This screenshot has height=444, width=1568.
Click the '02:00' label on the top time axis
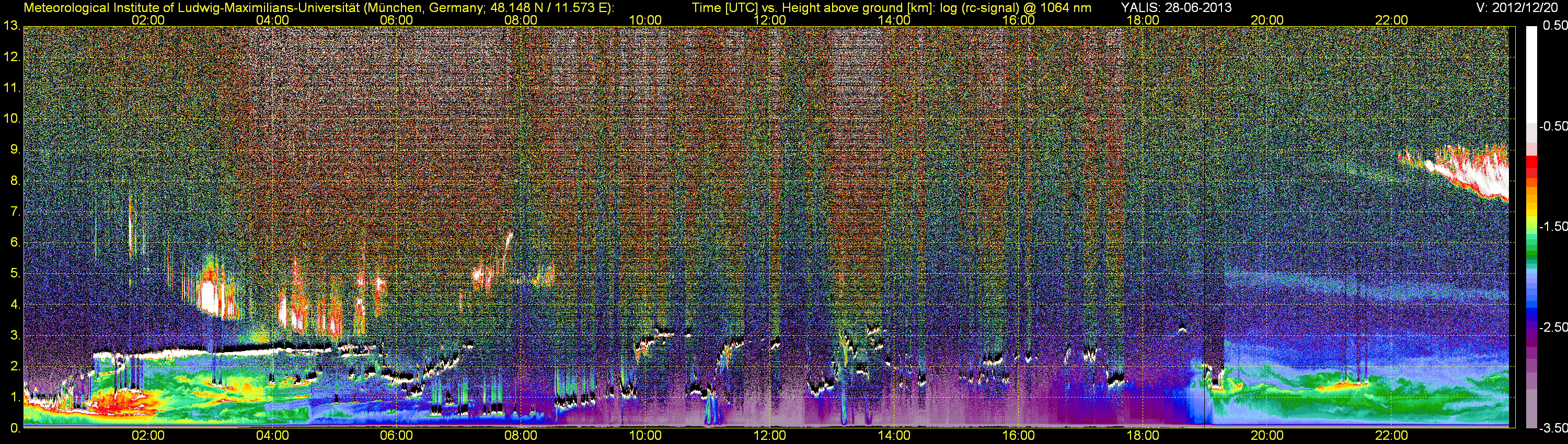(x=148, y=20)
